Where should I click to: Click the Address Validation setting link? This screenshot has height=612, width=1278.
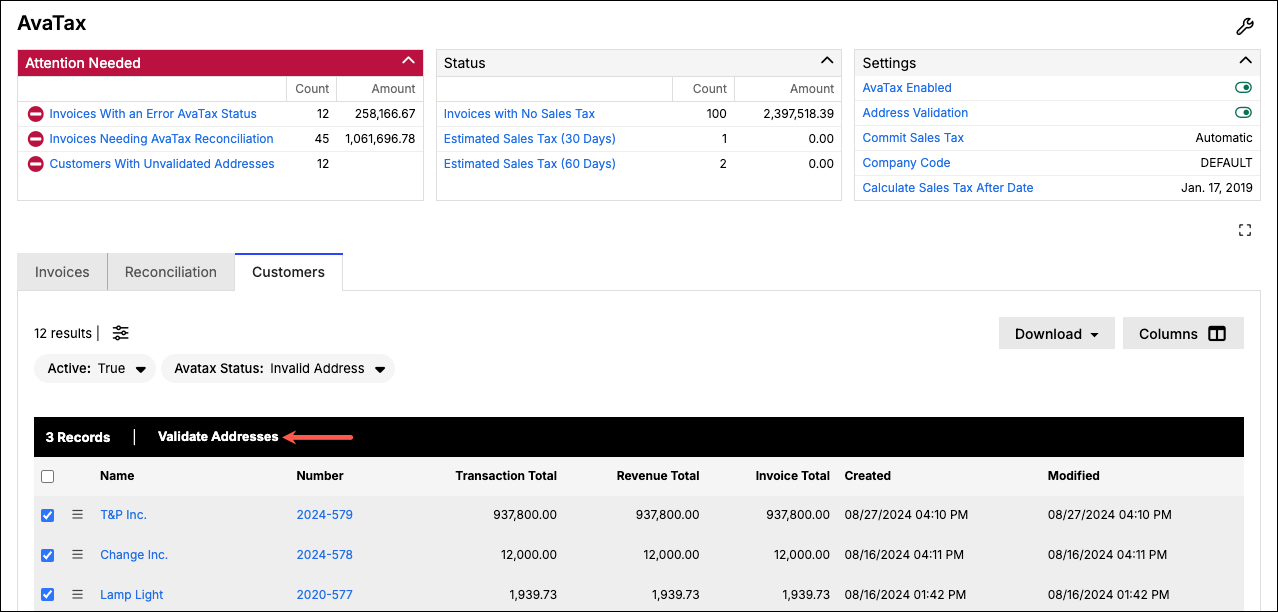click(x=915, y=113)
